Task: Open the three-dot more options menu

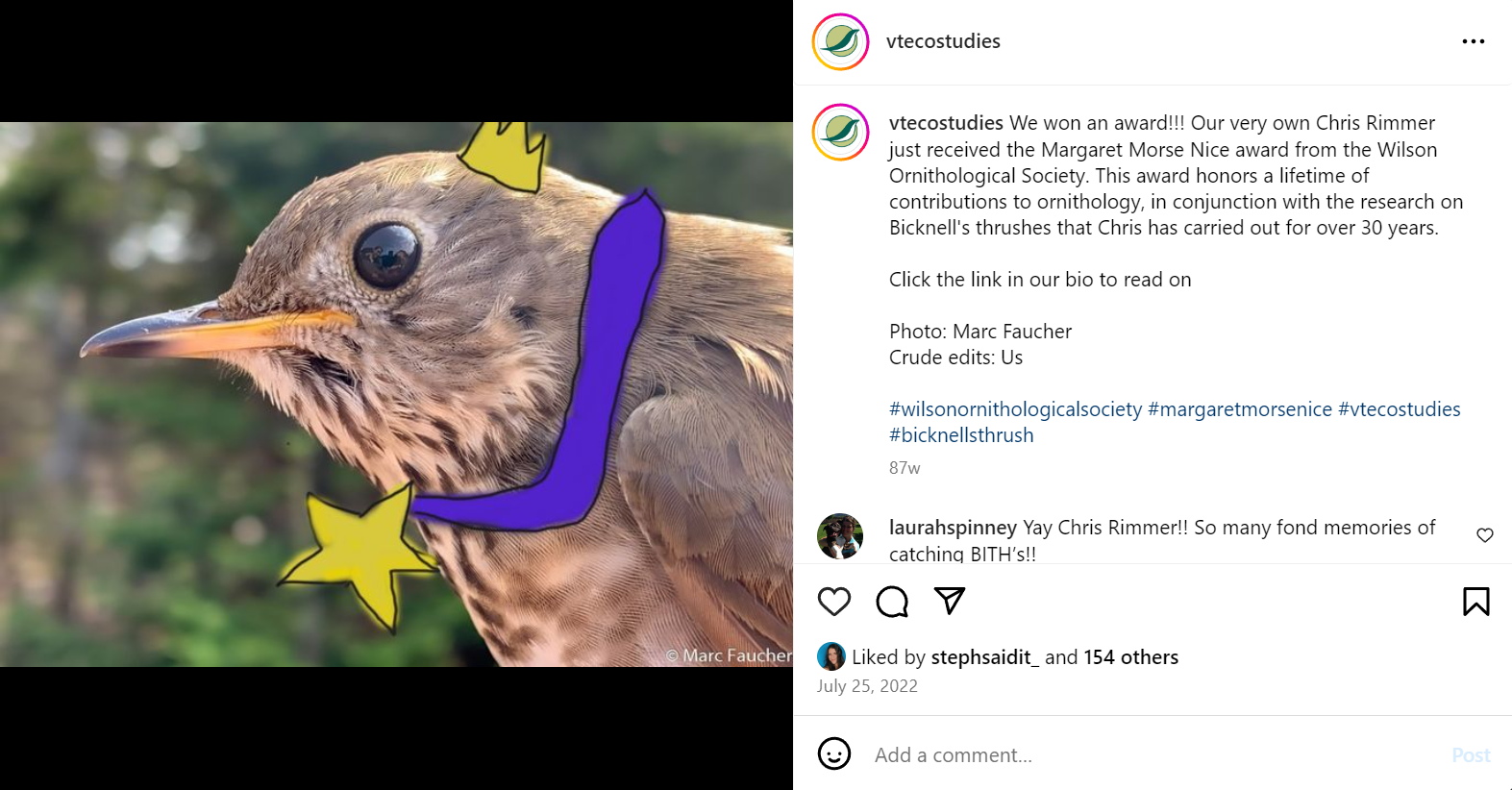Action: (x=1473, y=41)
